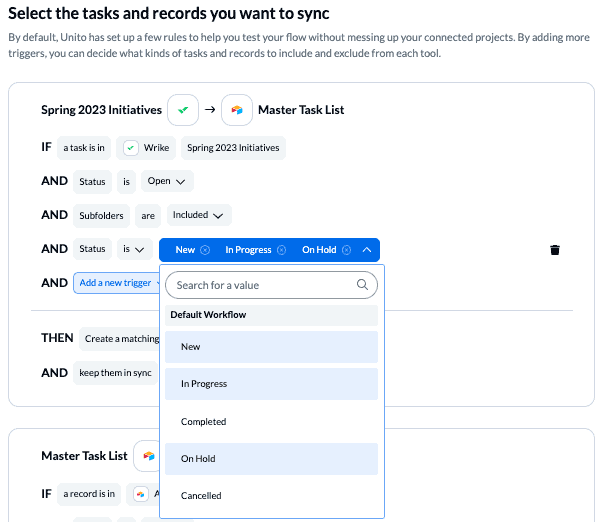Click the Wrike tool chip
This screenshot has height=522, width=613.
[x=146, y=148]
